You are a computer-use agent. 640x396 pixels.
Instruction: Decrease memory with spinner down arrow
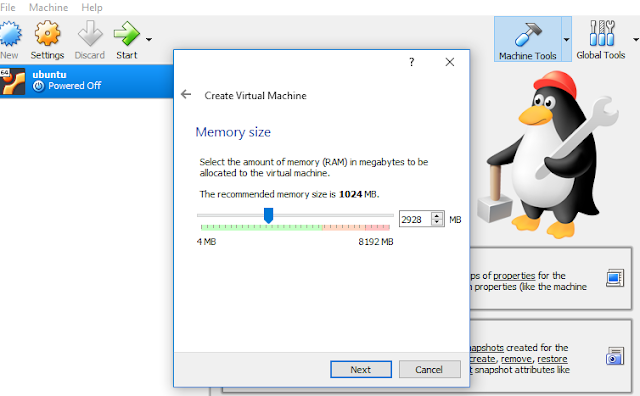(x=437, y=223)
